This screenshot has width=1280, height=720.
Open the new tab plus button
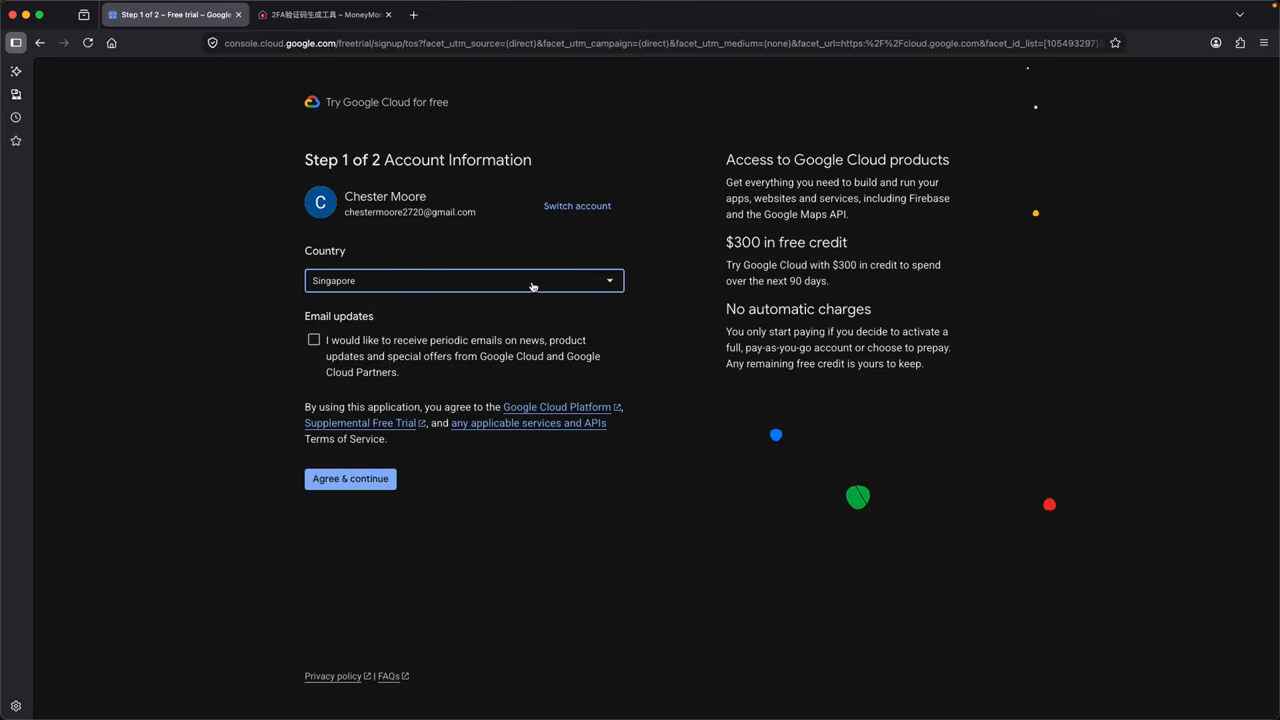click(x=414, y=15)
